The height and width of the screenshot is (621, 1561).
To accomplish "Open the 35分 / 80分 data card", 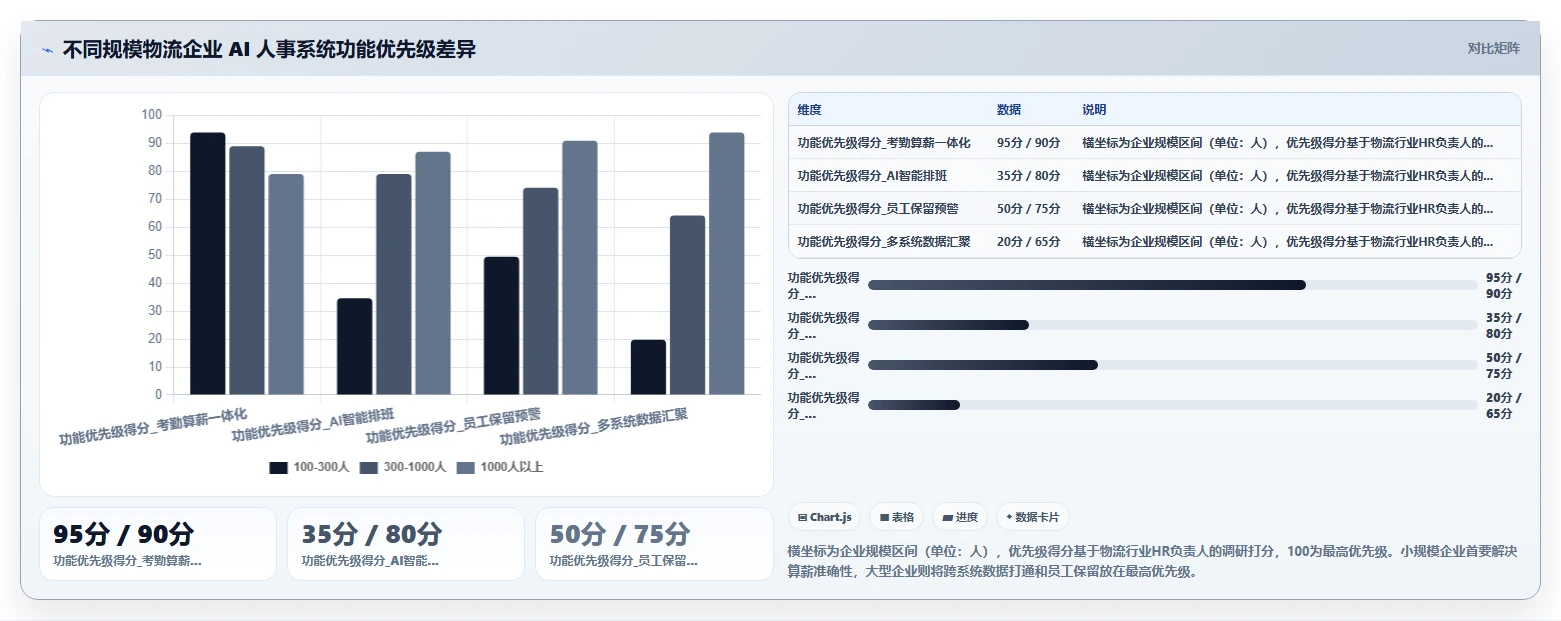I will [x=406, y=544].
